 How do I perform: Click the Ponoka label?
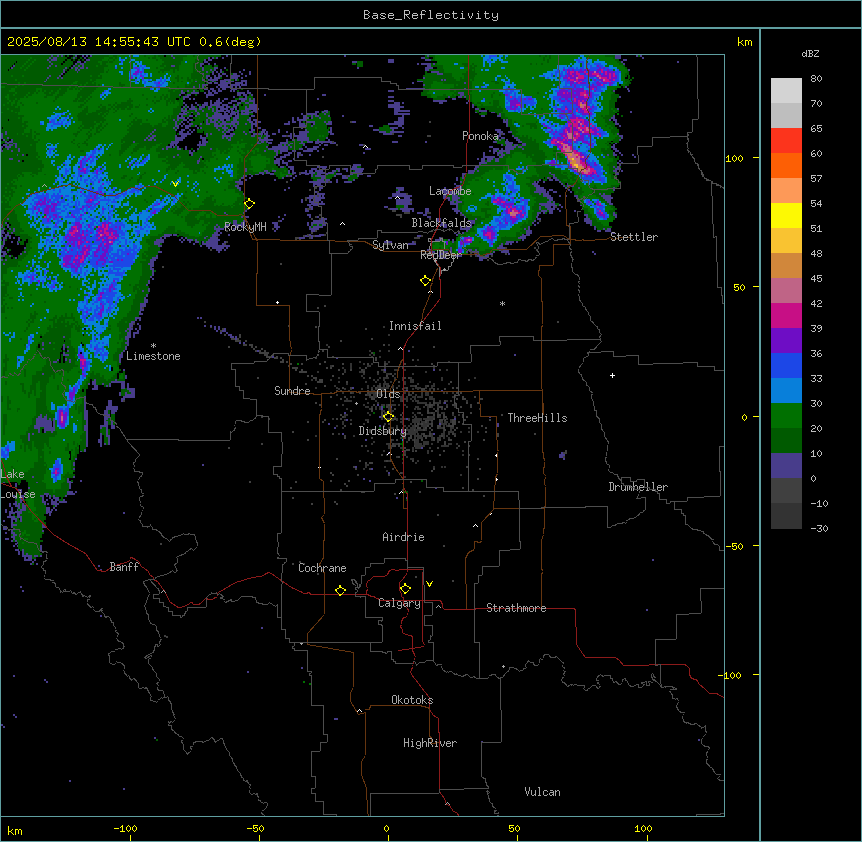click(480, 136)
